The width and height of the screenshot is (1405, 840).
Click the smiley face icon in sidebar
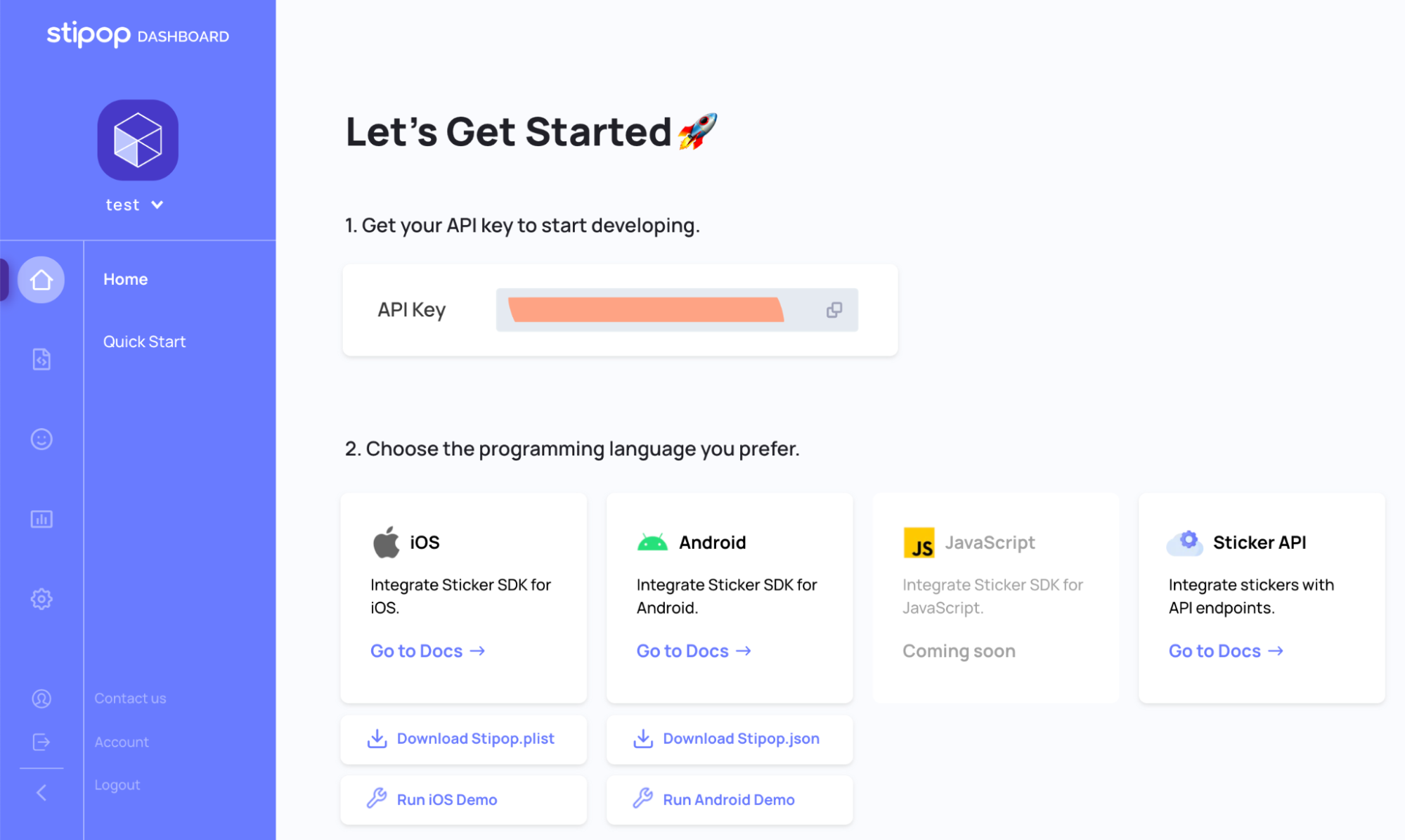tap(41, 439)
